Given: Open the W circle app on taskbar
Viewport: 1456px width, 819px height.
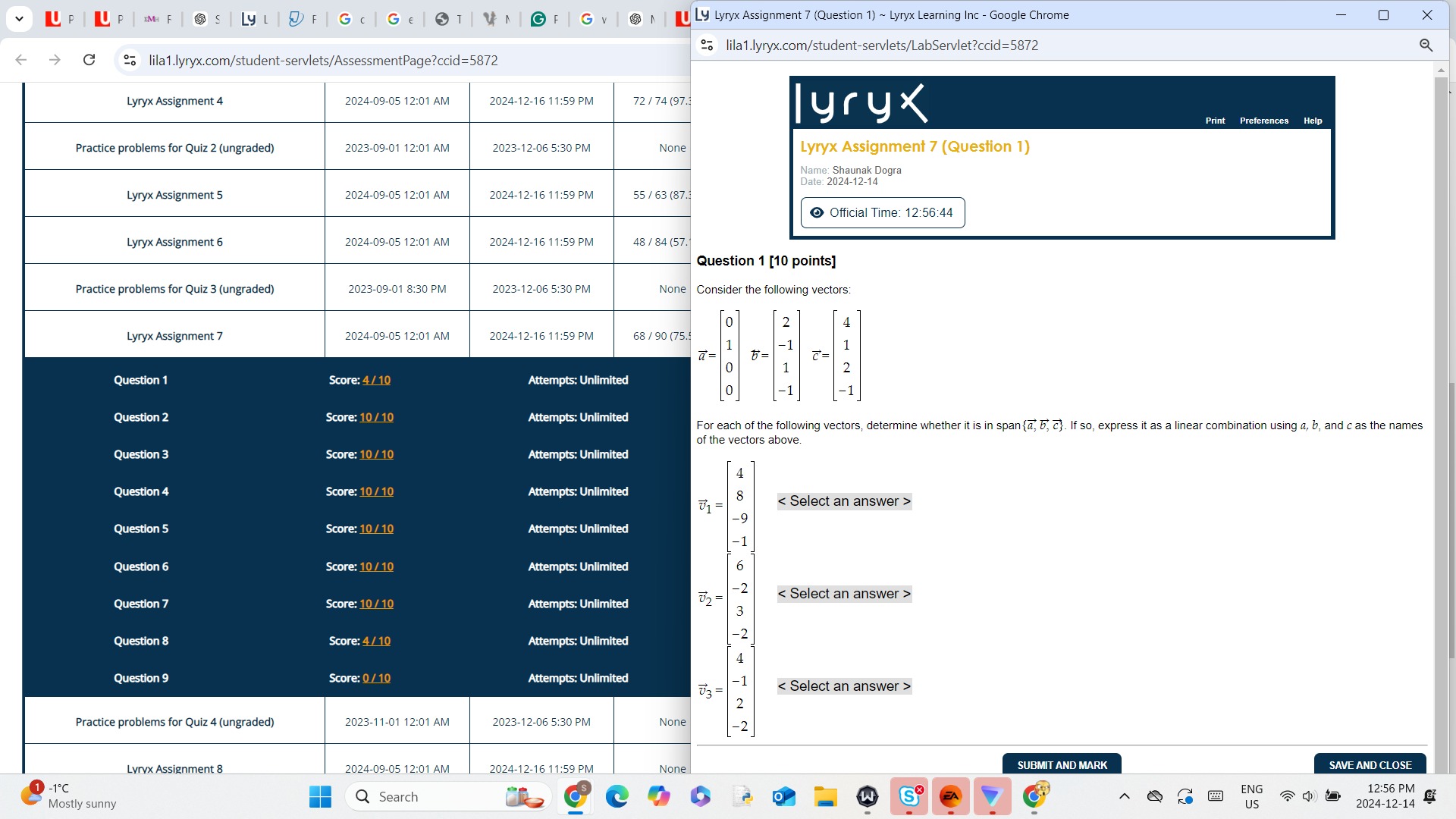Looking at the screenshot, I should coord(868,796).
